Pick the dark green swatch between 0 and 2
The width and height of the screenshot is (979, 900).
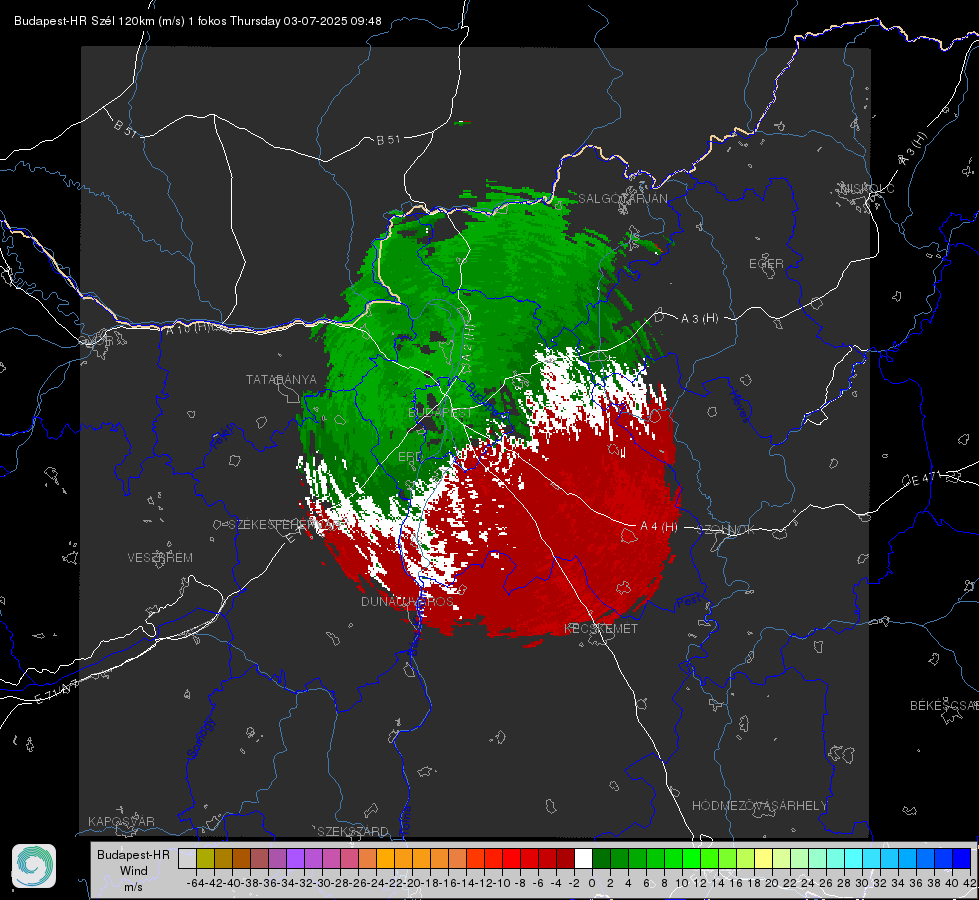click(601, 858)
